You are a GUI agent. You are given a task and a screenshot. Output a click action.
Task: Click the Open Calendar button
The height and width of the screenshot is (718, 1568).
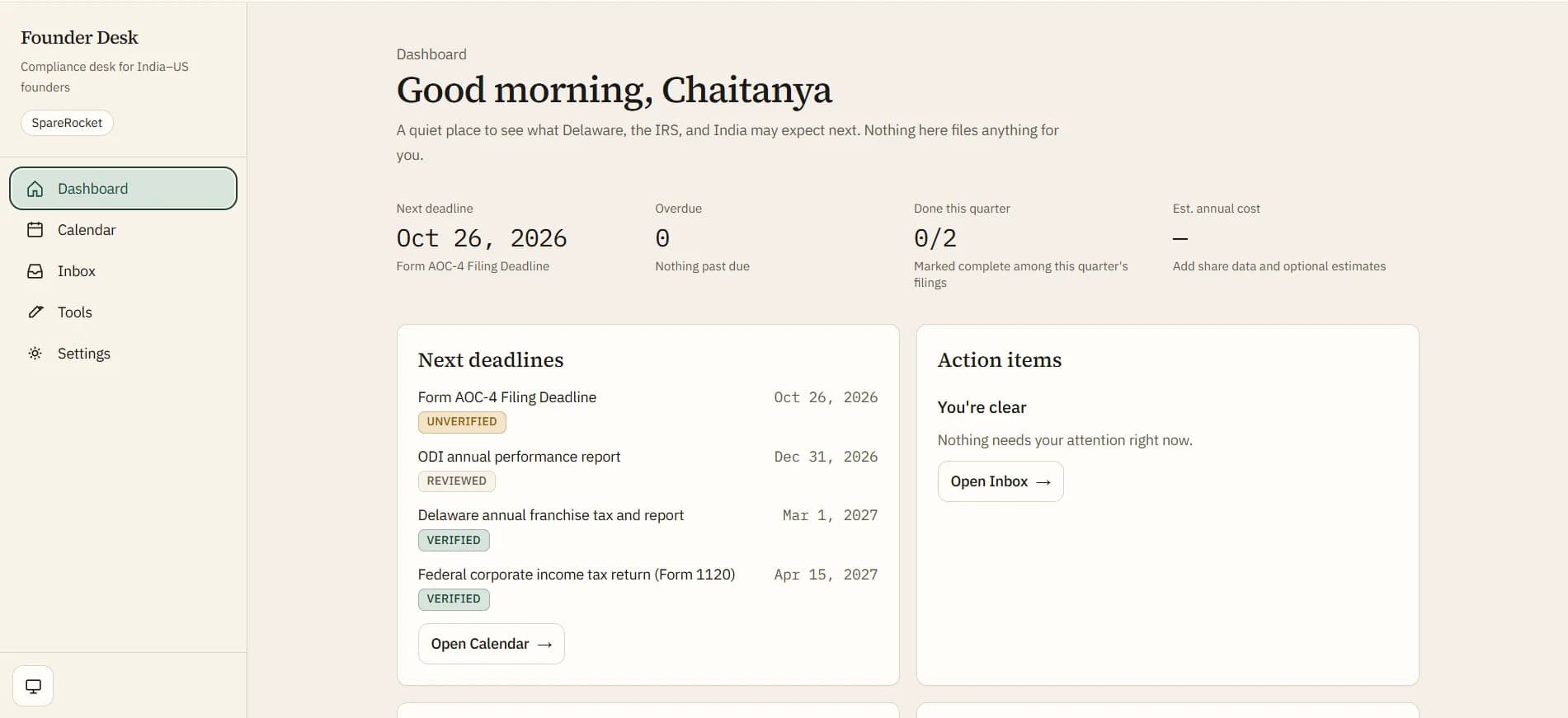492,644
